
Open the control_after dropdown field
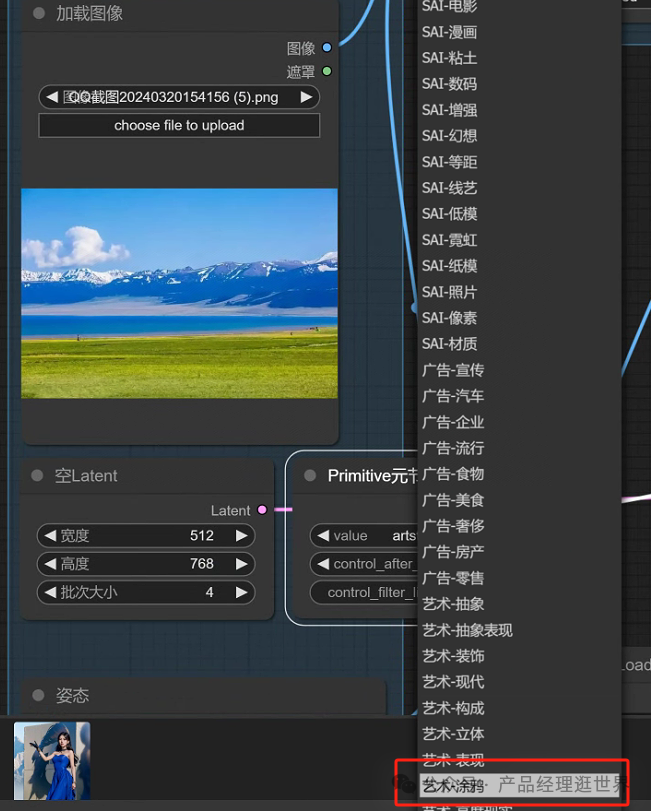364,564
